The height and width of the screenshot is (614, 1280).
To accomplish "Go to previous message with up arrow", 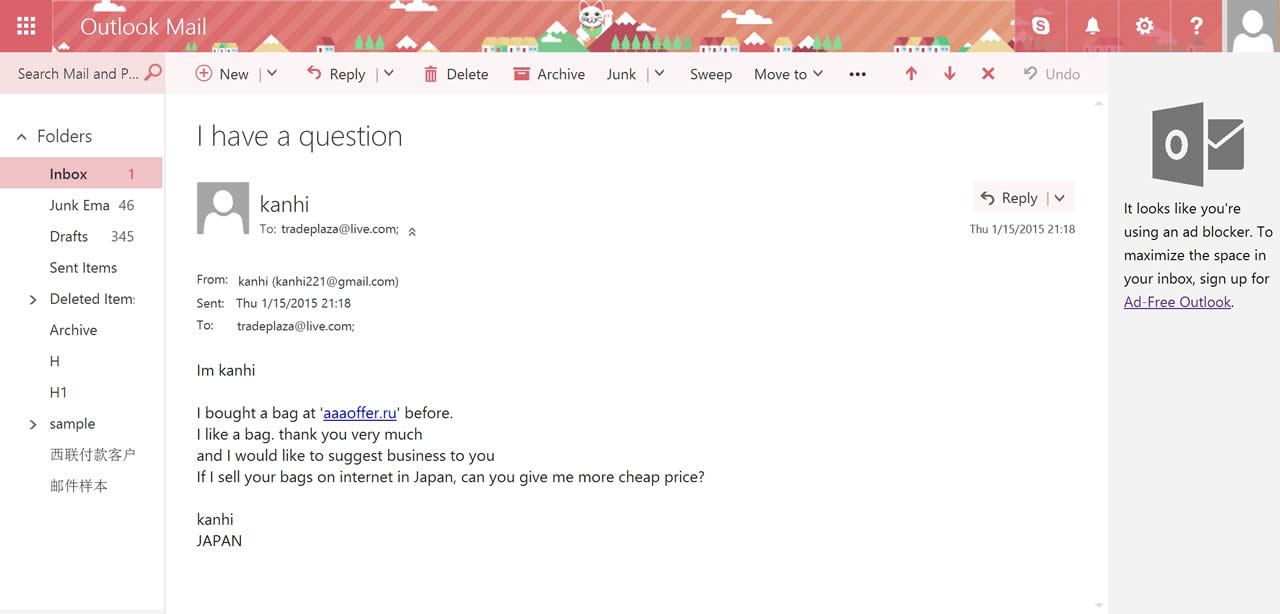I will point(911,74).
